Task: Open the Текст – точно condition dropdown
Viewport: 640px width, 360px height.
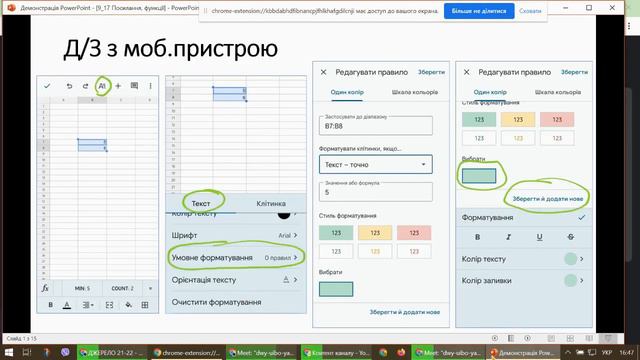Action: [376, 164]
